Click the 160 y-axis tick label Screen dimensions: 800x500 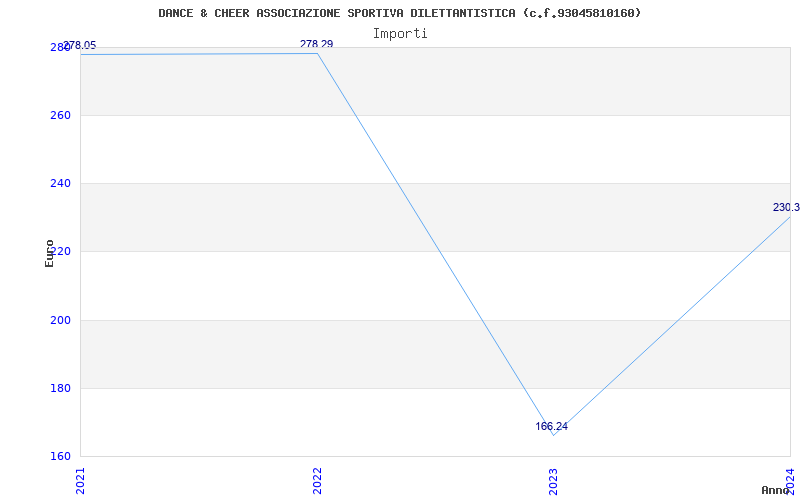coord(60,456)
